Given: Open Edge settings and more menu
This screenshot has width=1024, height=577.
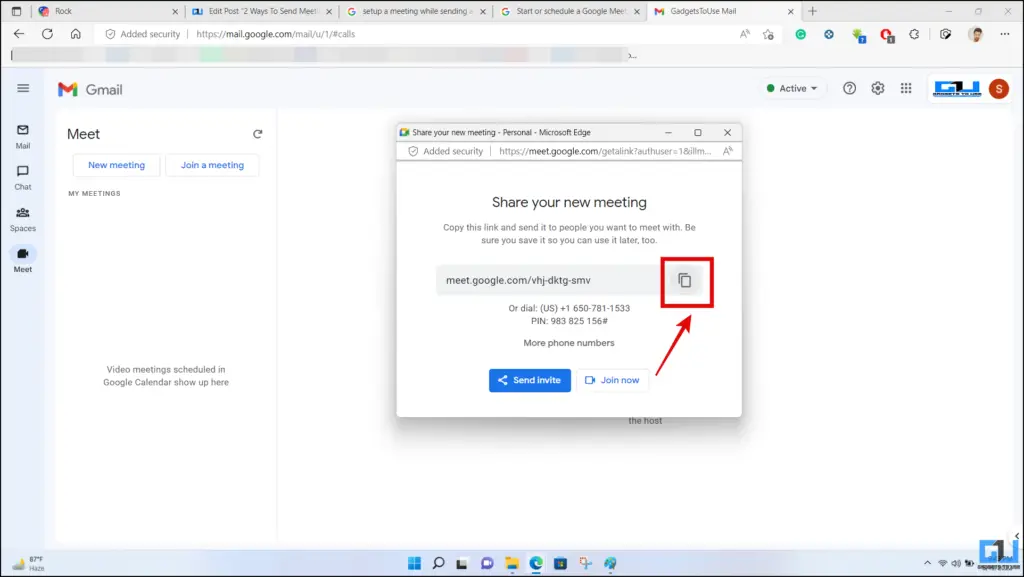Looking at the screenshot, I should coord(1004,34).
